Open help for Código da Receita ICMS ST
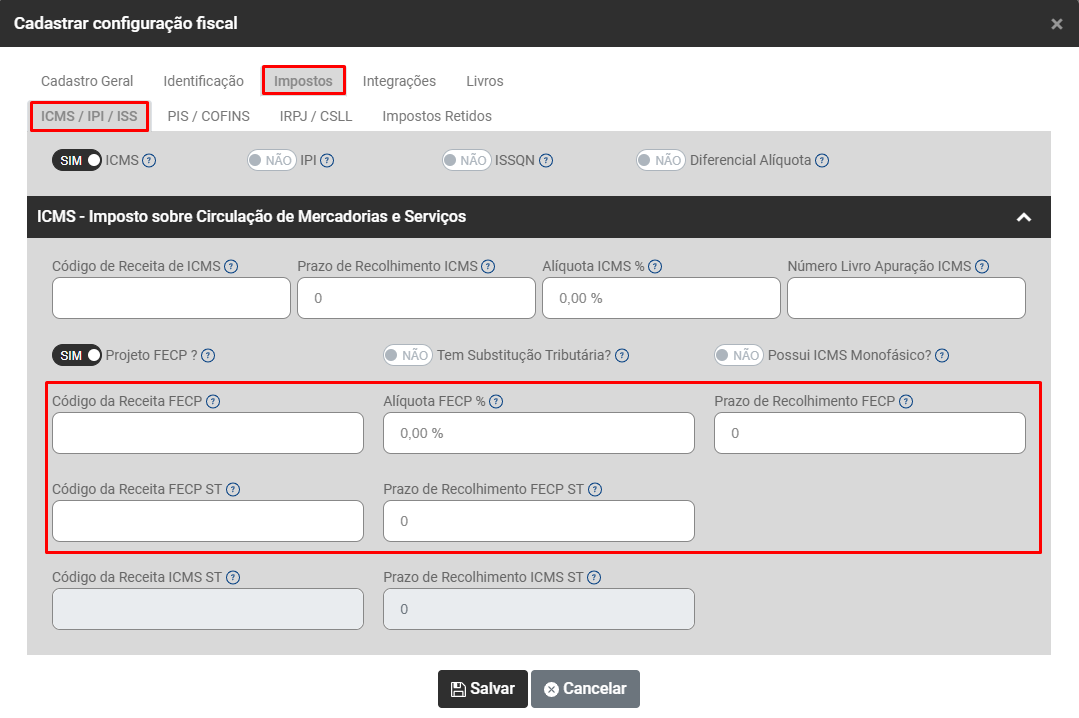 [233, 578]
